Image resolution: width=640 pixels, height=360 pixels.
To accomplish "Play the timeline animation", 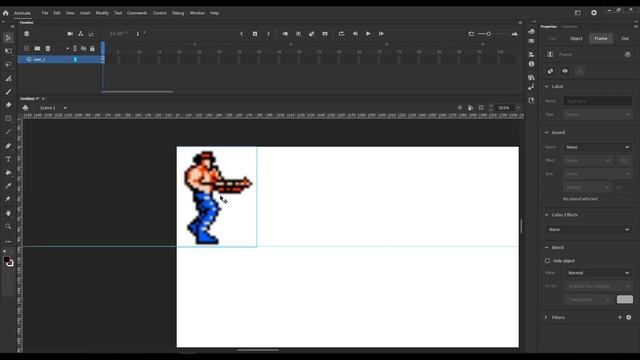I will pyautogui.click(x=368, y=33).
